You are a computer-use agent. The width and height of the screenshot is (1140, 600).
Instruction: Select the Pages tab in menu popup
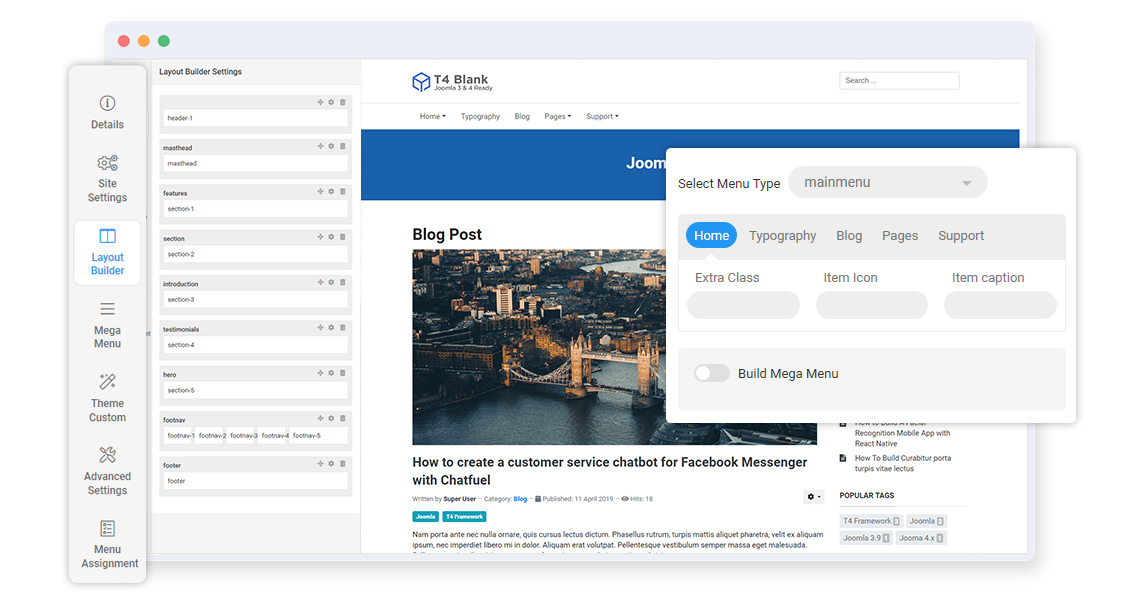click(x=899, y=236)
